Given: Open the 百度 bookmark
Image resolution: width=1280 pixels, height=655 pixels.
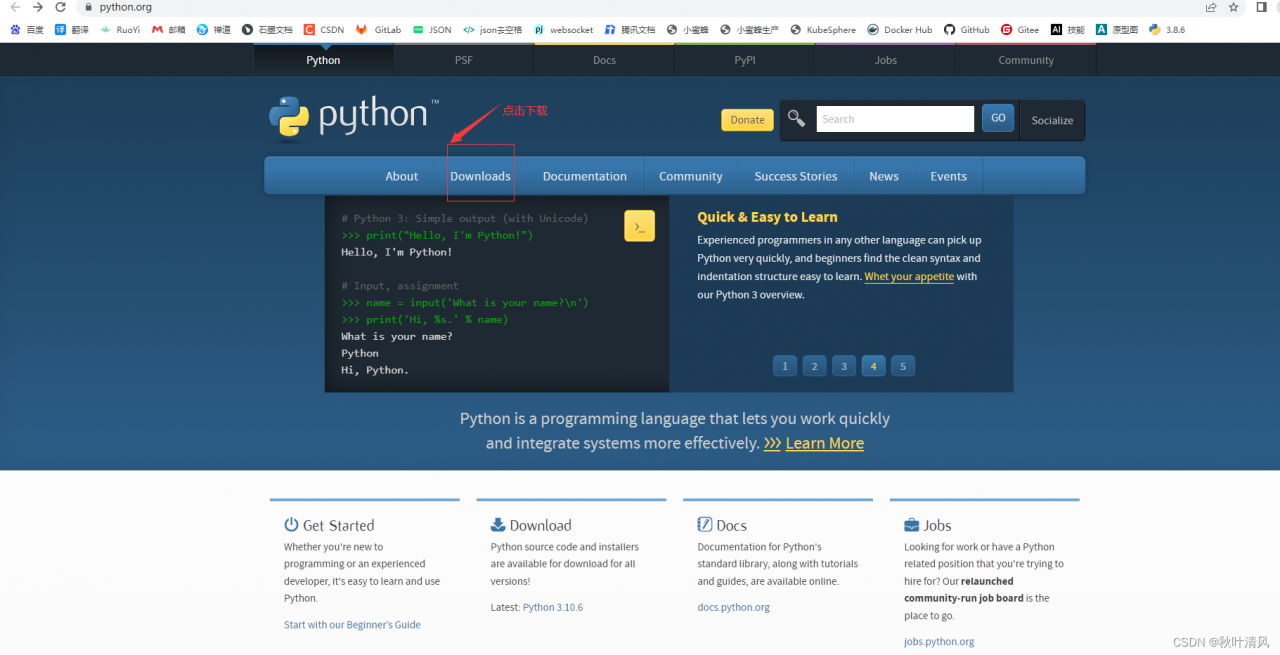Looking at the screenshot, I should click(27, 30).
